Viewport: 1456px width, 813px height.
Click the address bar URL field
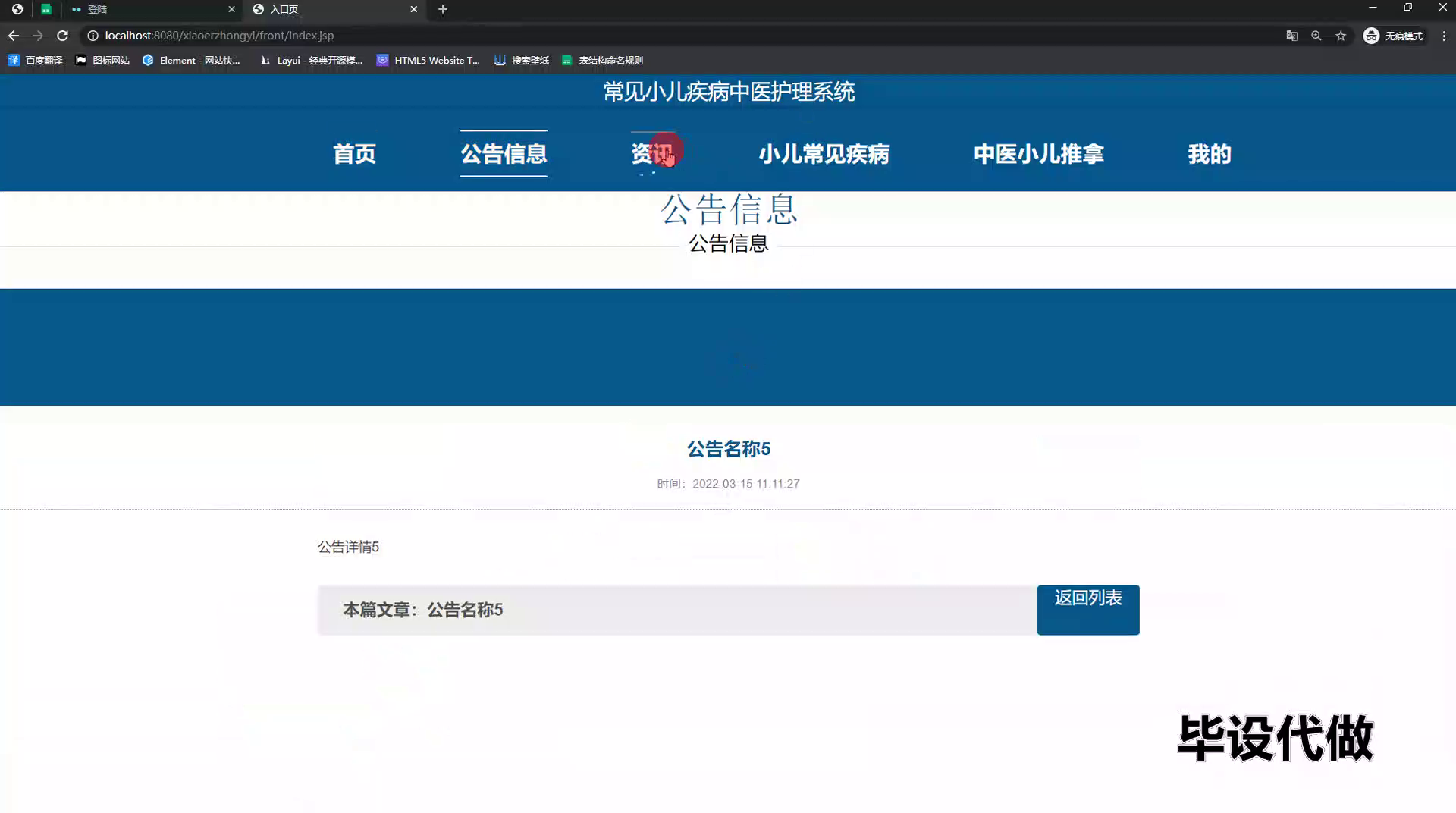point(682,36)
